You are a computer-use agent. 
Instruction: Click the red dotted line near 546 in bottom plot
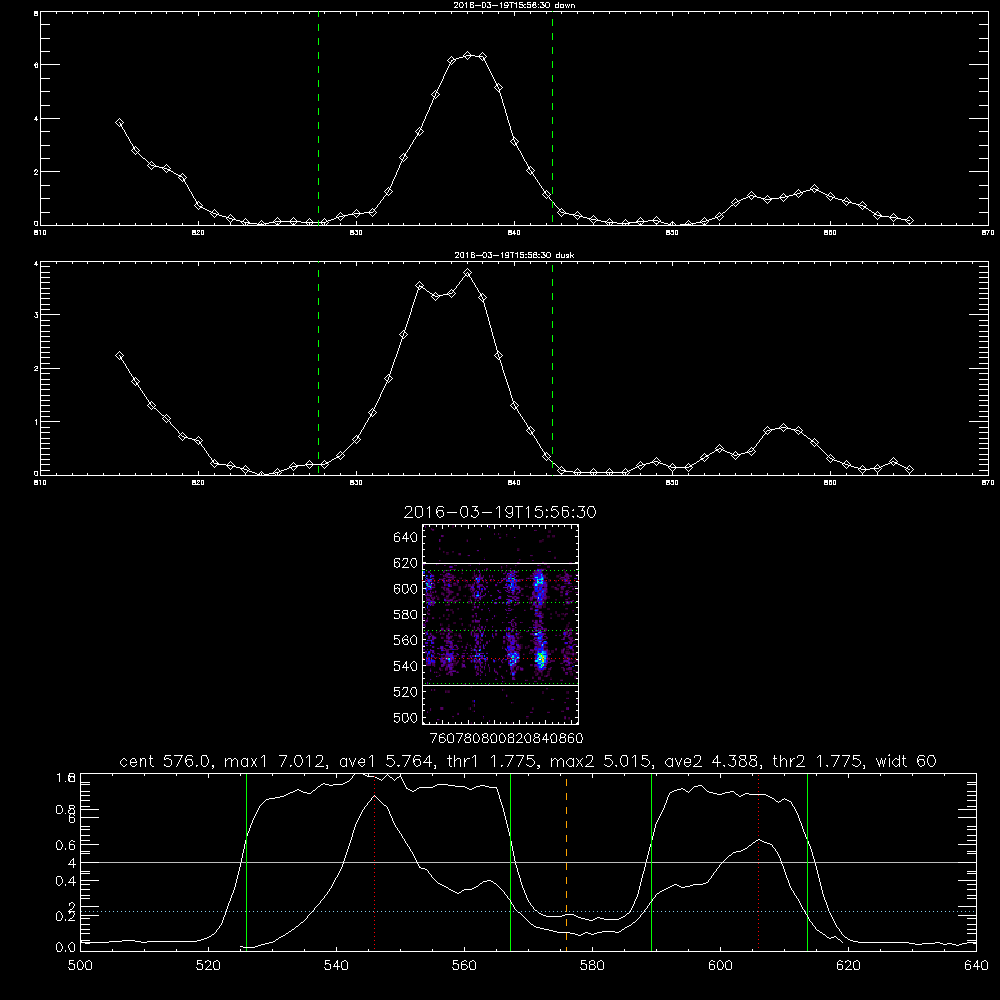point(374,862)
